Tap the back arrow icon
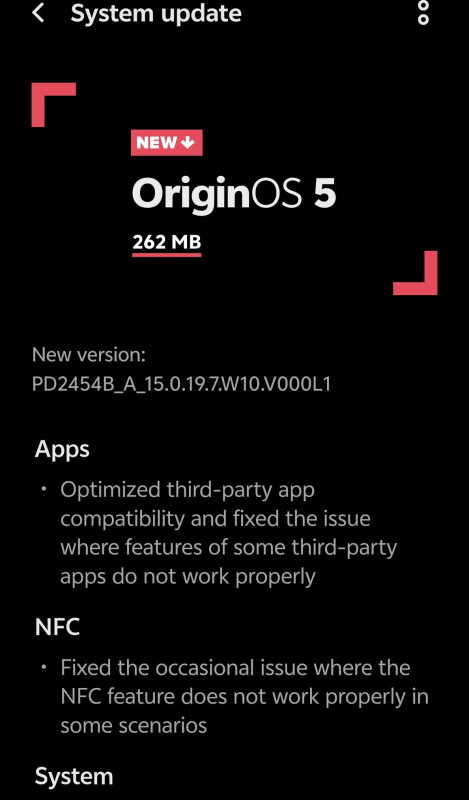This screenshot has height=800, width=469. (38, 14)
